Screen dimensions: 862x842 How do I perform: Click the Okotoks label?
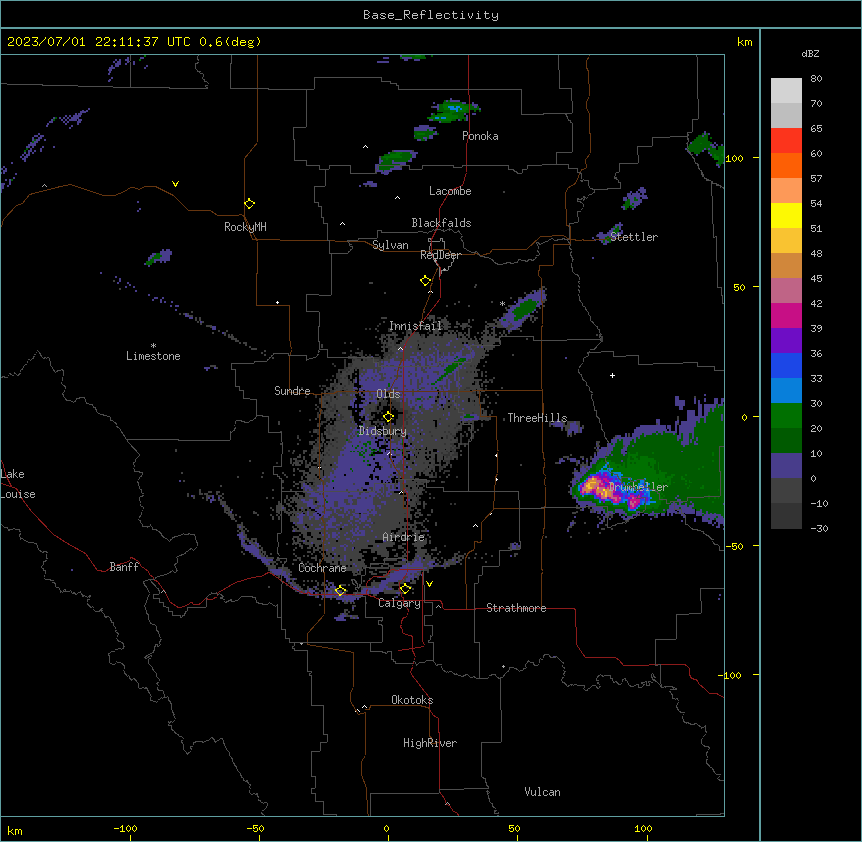point(412,700)
